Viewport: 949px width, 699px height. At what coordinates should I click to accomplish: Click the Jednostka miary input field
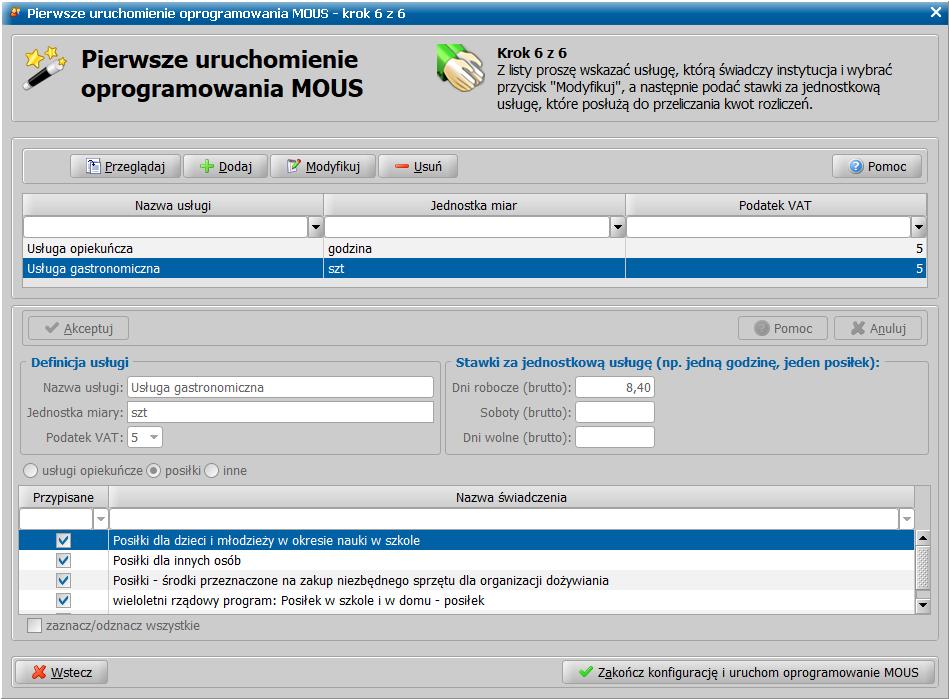(280, 413)
